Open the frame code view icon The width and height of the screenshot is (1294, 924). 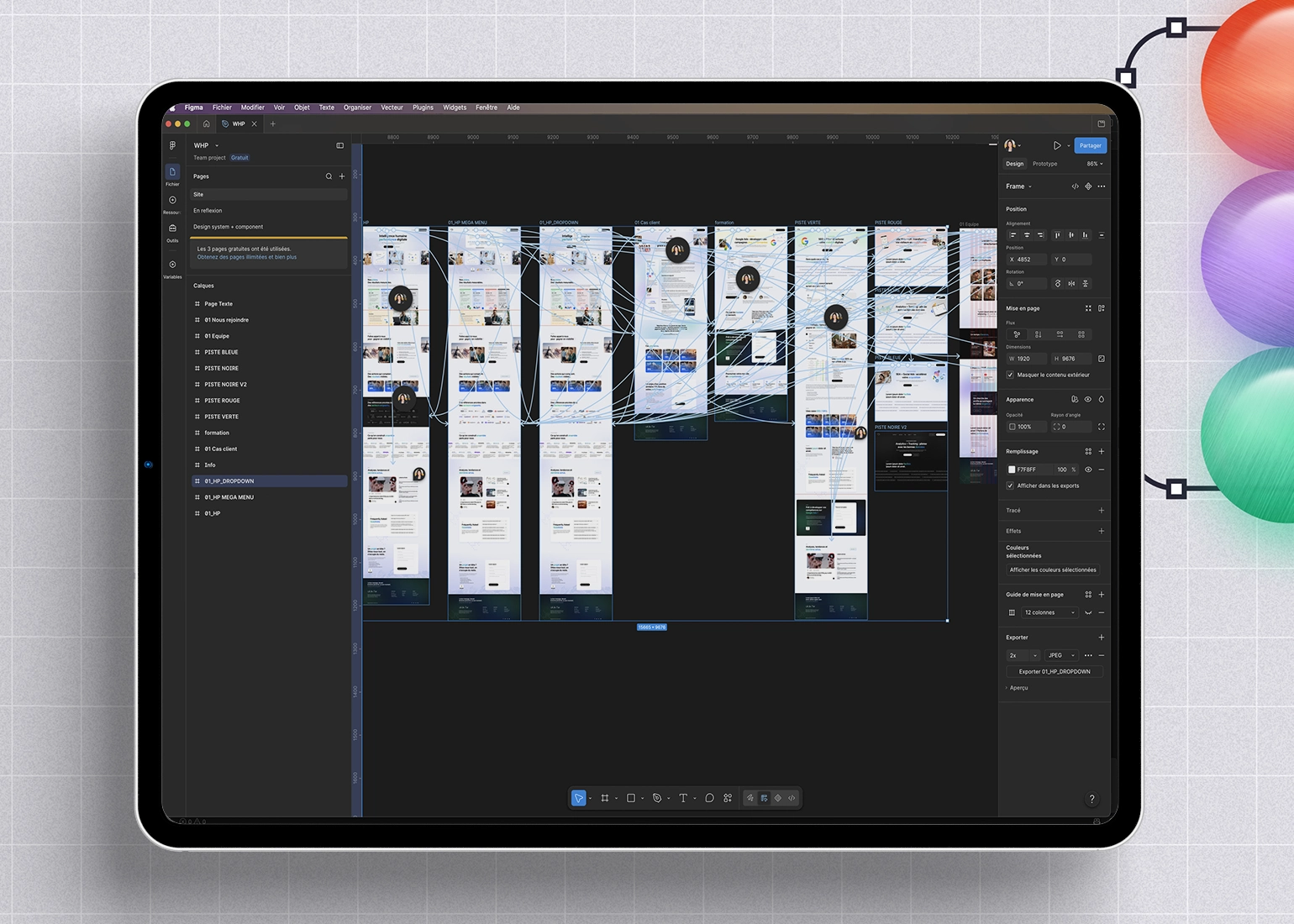tap(1075, 186)
